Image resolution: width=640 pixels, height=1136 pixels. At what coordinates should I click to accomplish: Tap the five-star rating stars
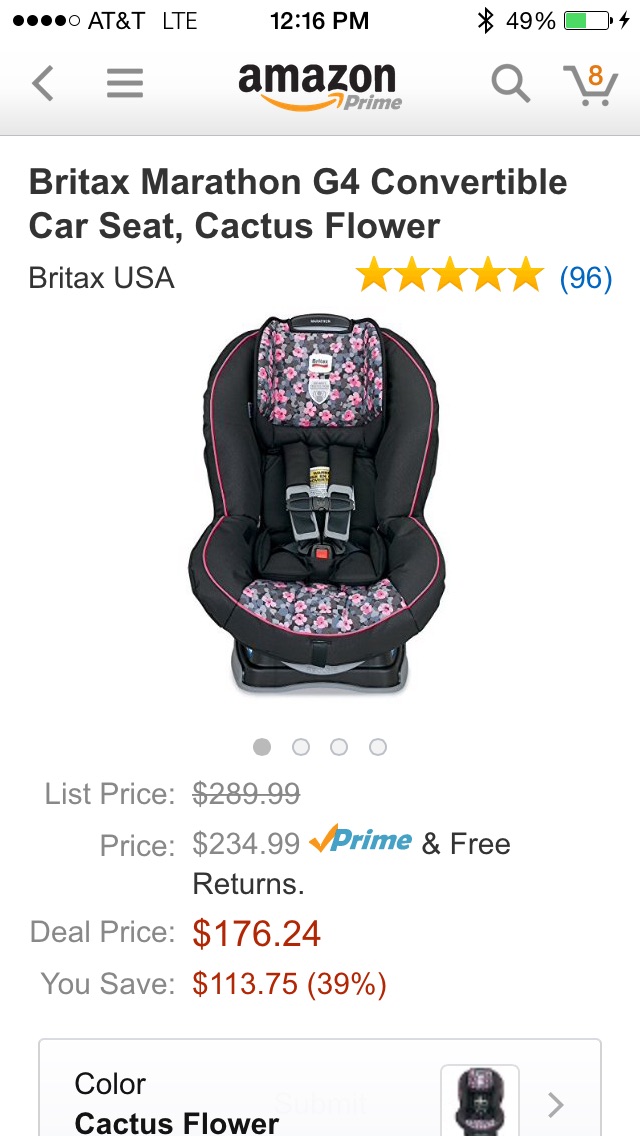[x=449, y=277]
